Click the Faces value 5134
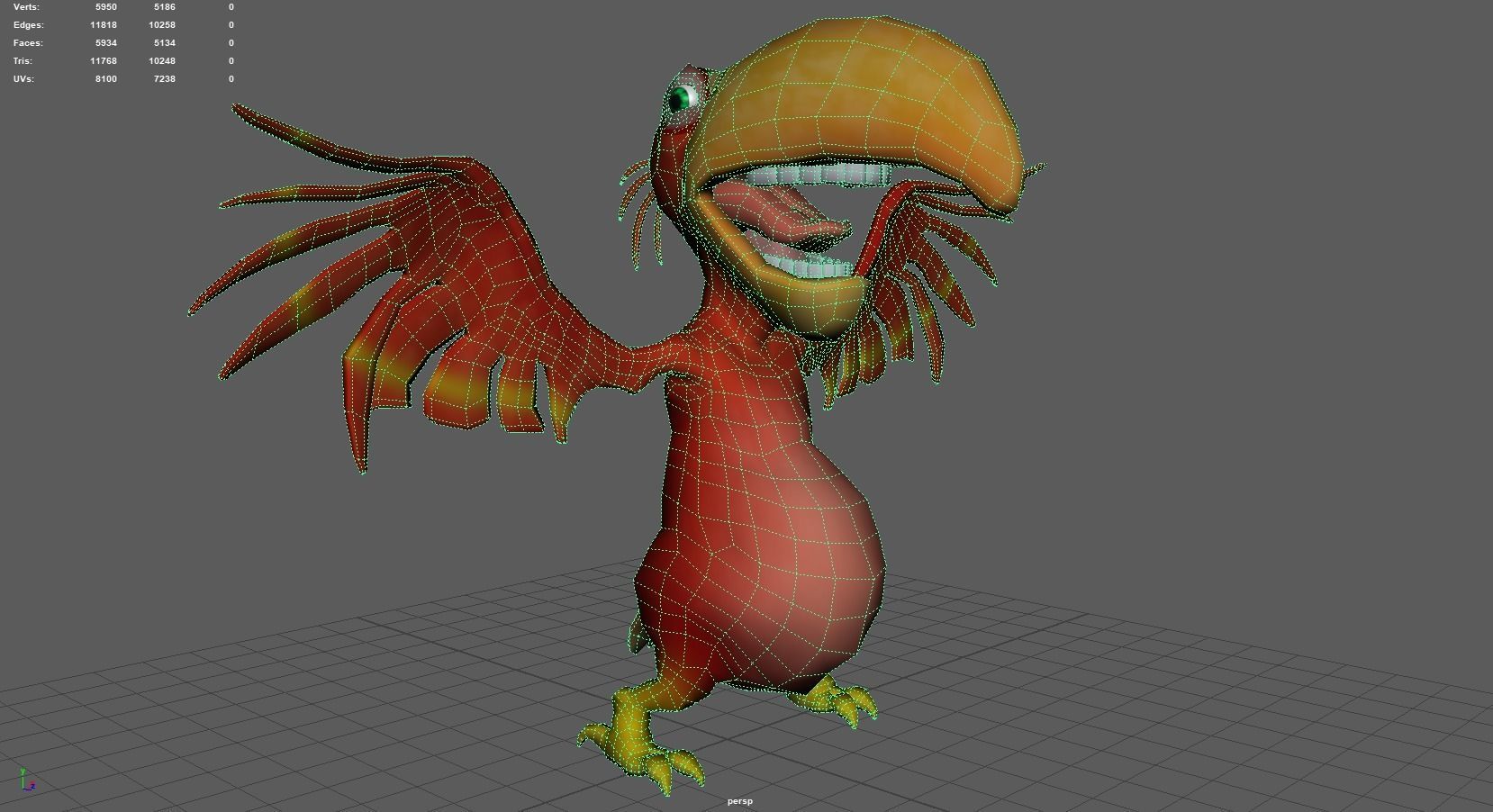Image resolution: width=1493 pixels, height=812 pixels. pos(164,43)
